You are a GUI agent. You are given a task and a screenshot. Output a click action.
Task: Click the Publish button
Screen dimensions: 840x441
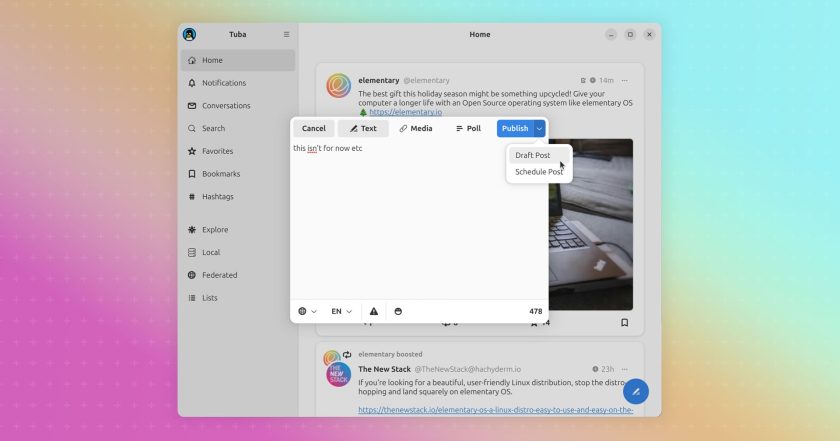pyautogui.click(x=515, y=129)
